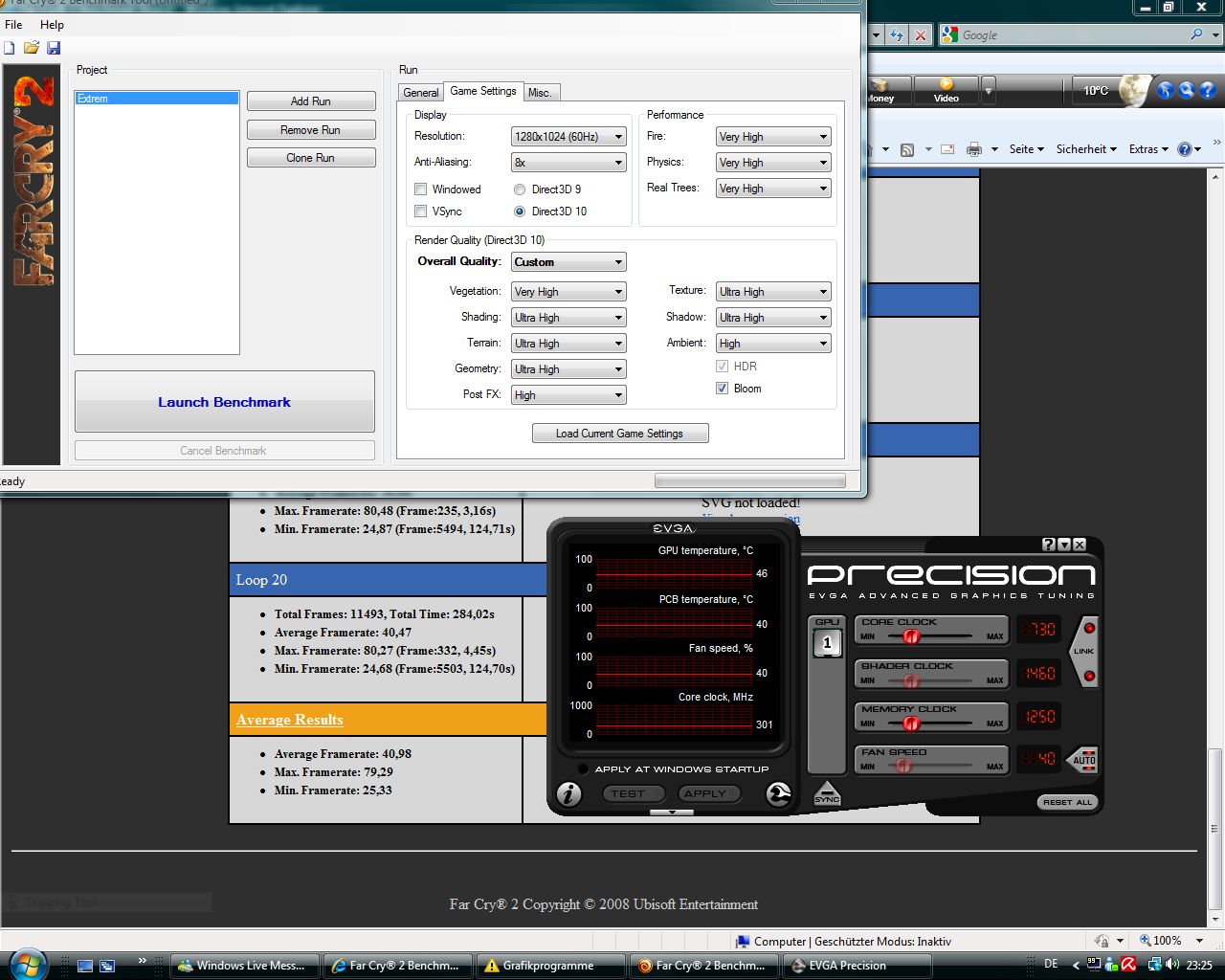Click the Average Results link

(290, 721)
